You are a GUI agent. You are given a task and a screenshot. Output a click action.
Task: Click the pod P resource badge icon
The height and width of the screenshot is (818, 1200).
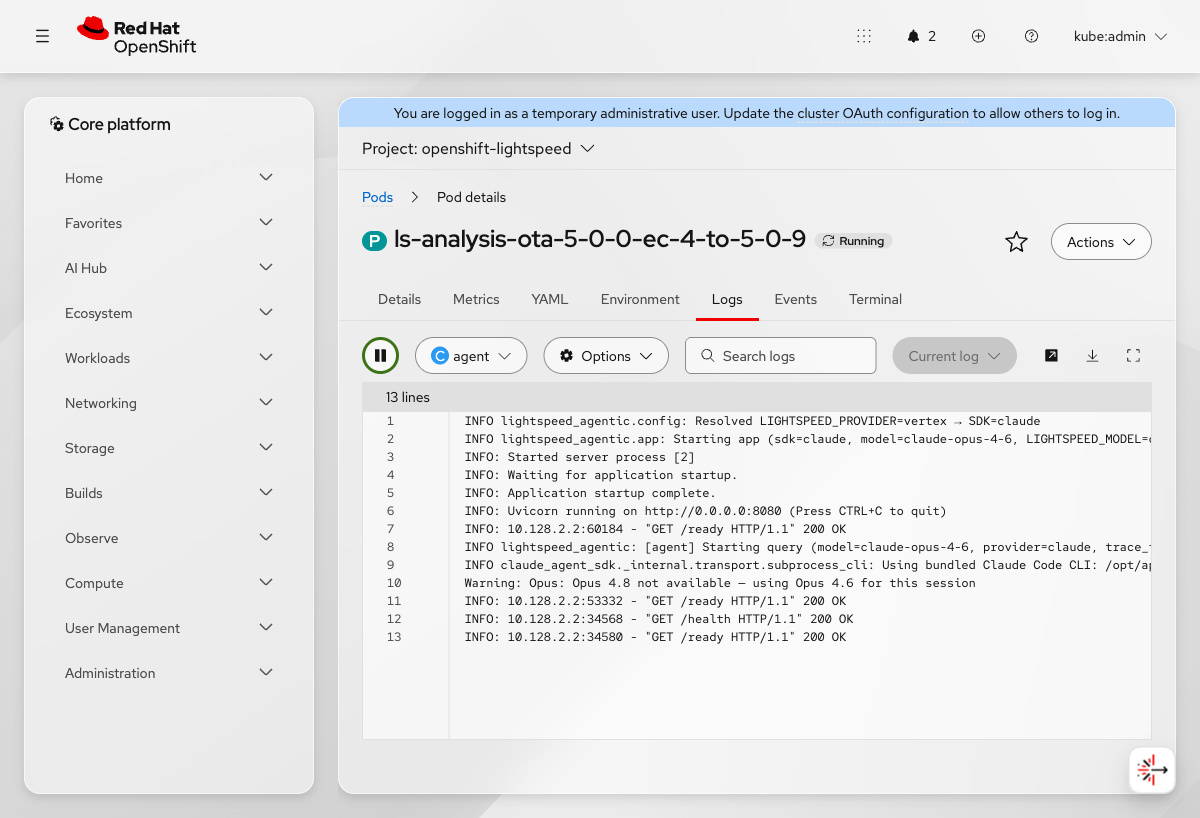click(374, 241)
